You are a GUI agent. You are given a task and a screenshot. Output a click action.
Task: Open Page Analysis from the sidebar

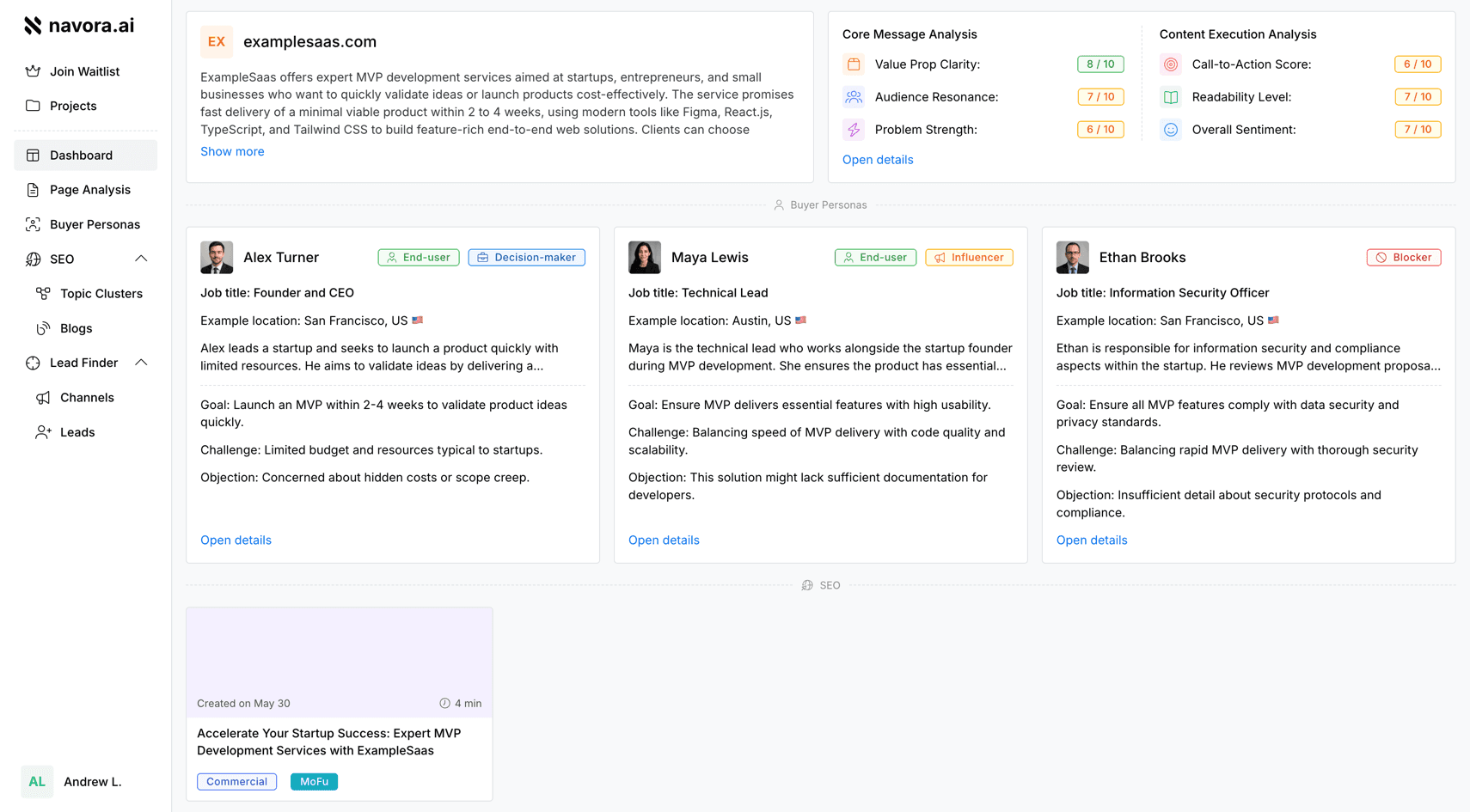coord(89,189)
